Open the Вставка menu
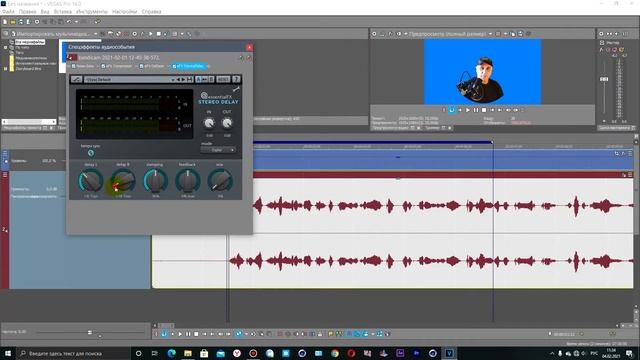The height and width of the screenshot is (360, 640). tap(62, 11)
